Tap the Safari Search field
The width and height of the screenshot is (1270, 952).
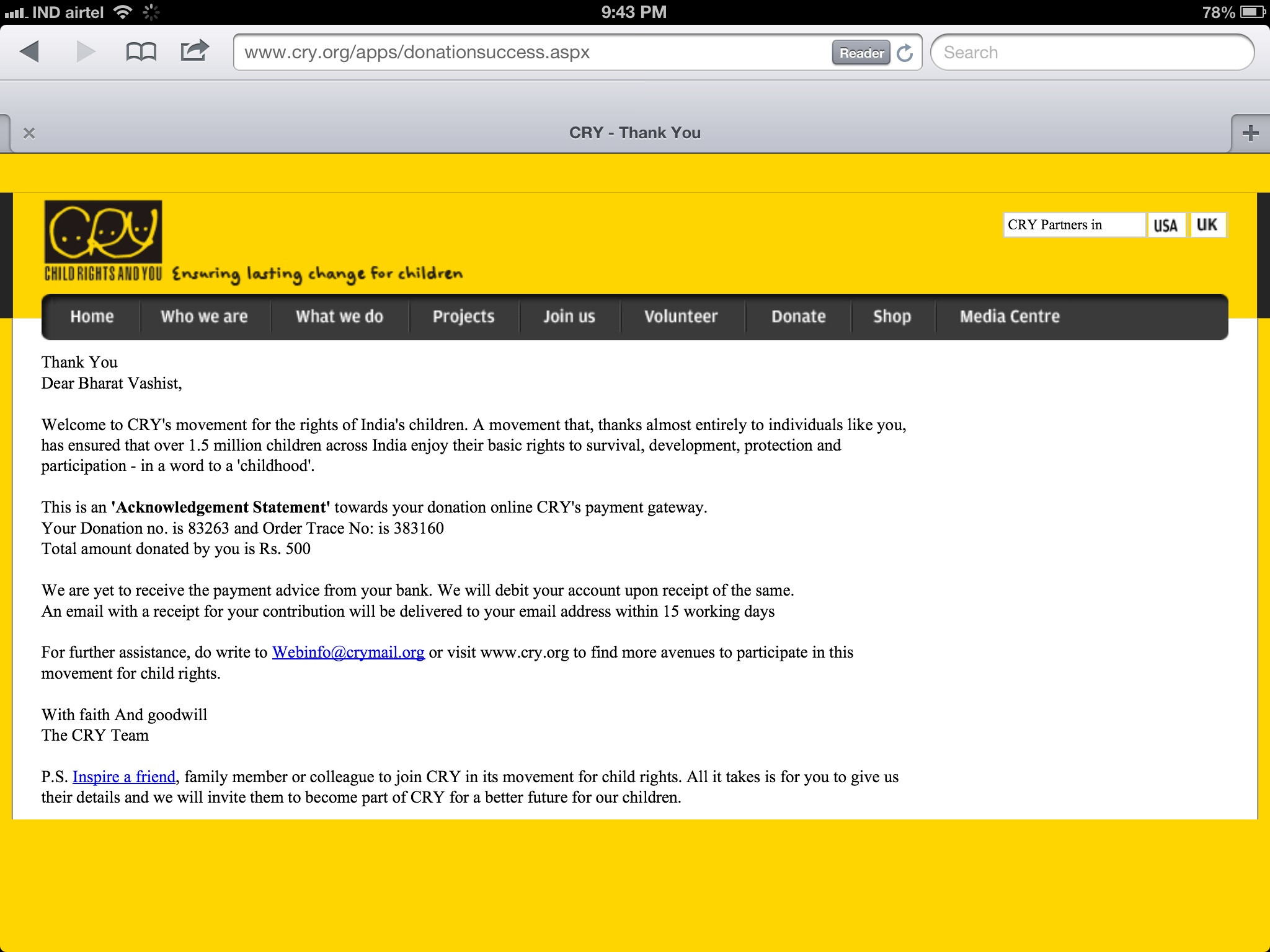click(1091, 53)
